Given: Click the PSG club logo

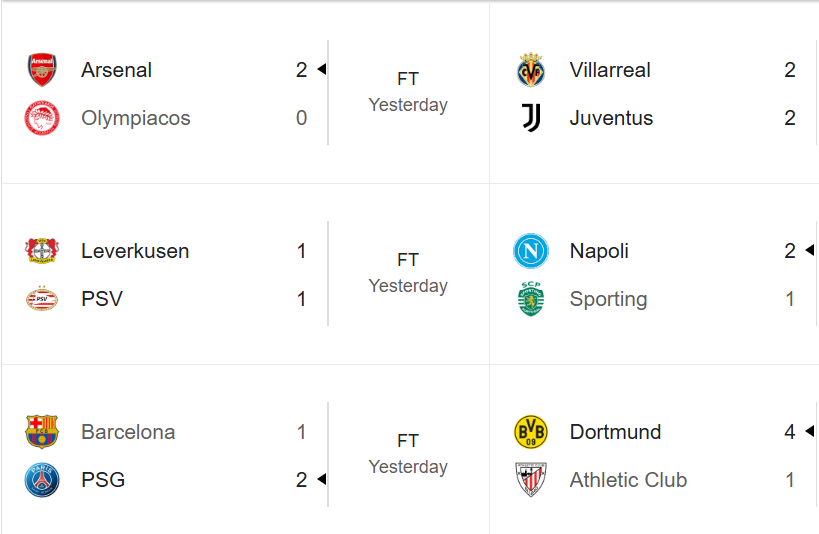Looking at the screenshot, I should coord(42,480).
